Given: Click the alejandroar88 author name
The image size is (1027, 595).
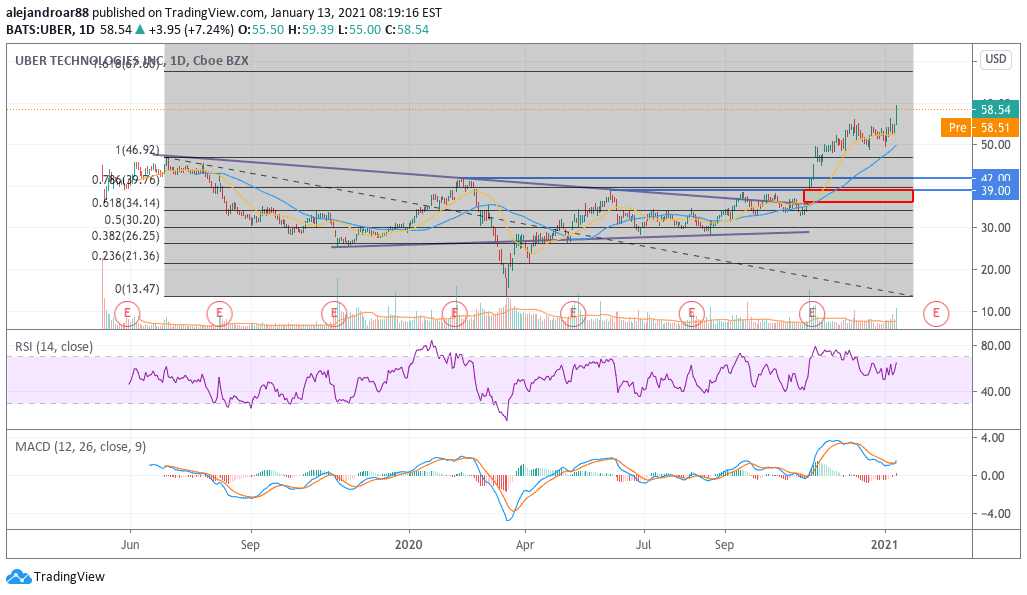Looking at the screenshot, I should tap(48, 12).
